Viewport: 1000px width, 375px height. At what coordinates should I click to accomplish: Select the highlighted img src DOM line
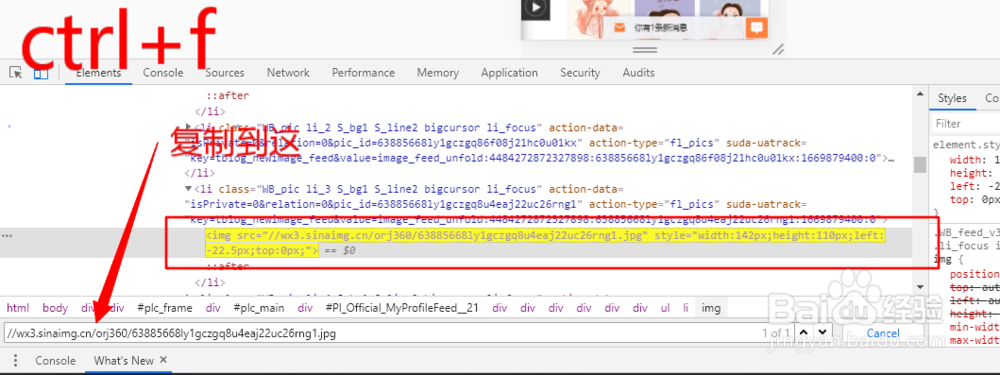[x=545, y=243]
